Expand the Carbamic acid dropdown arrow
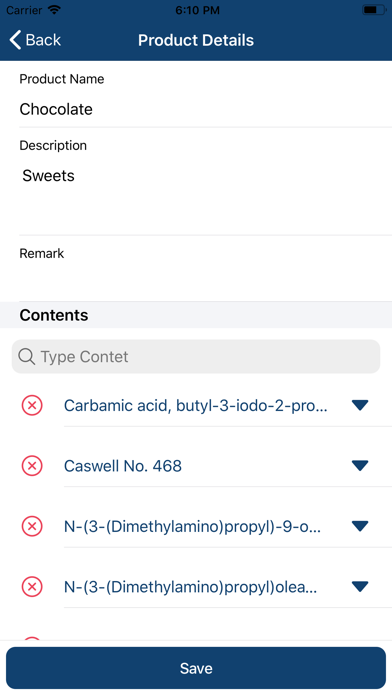 (360, 405)
